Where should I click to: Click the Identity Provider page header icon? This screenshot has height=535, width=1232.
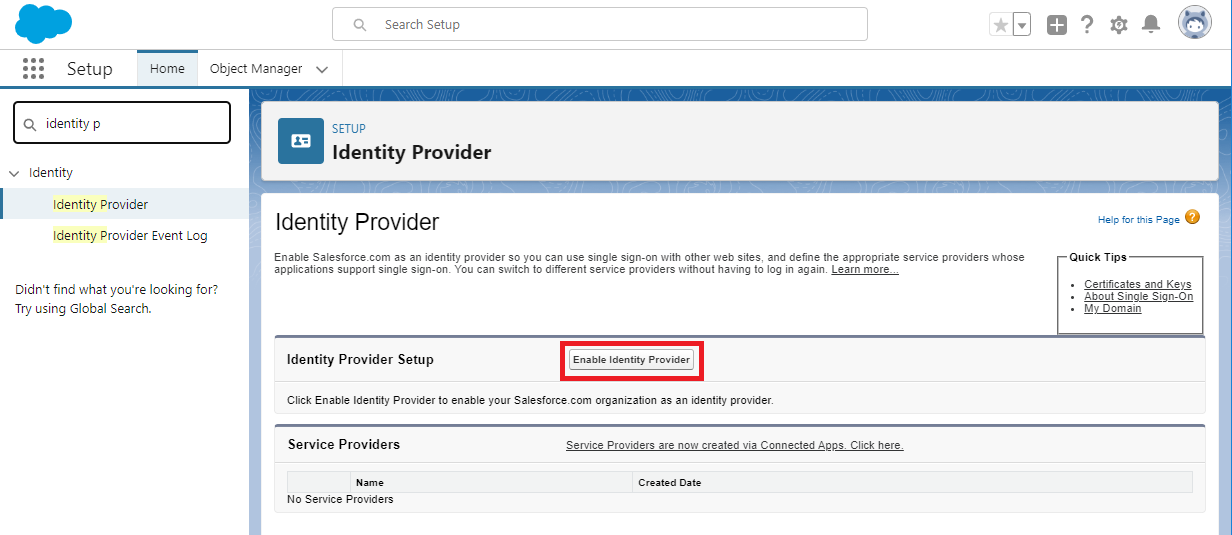pyautogui.click(x=301, y=141)
